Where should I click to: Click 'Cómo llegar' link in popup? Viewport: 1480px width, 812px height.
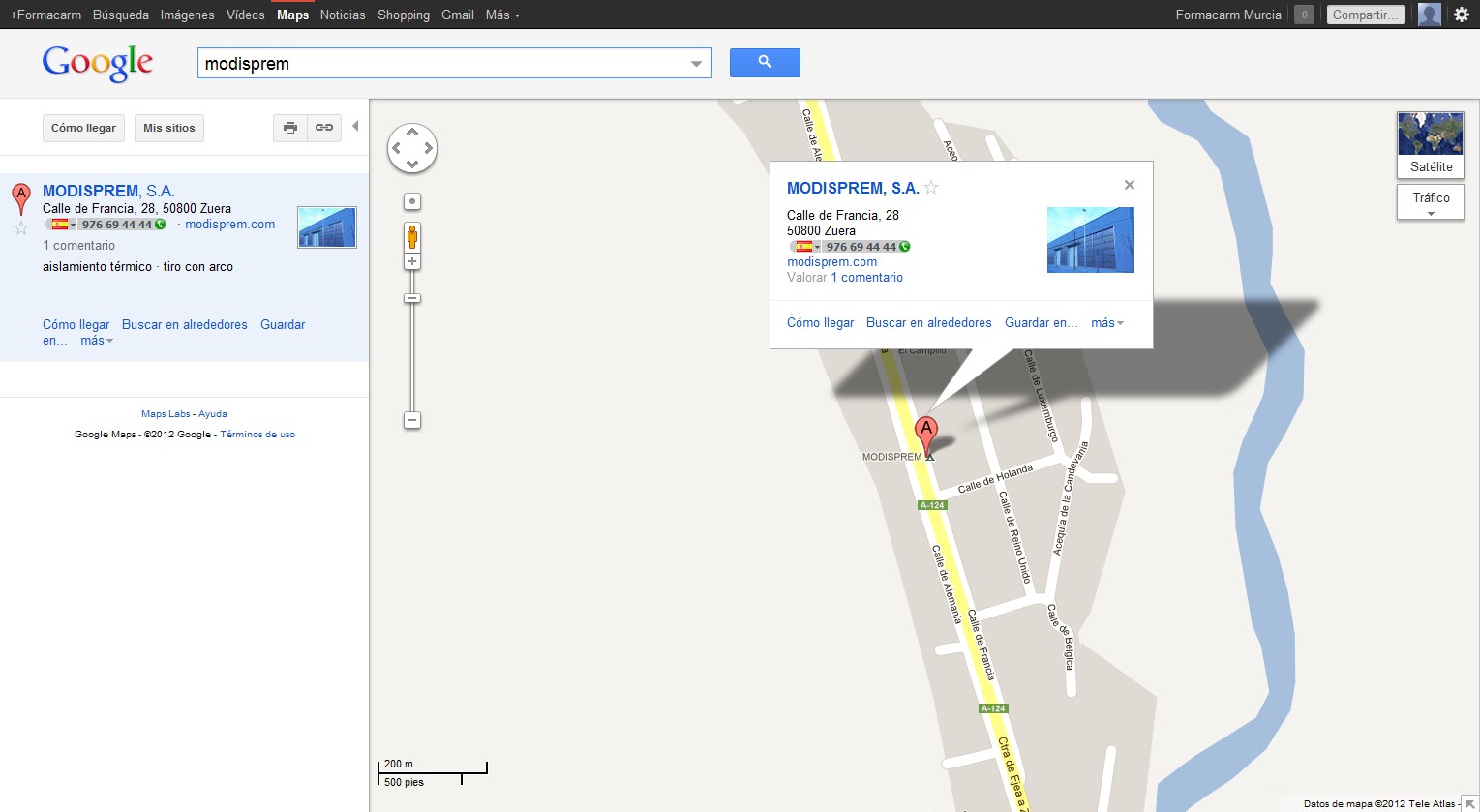coord(821,323)
